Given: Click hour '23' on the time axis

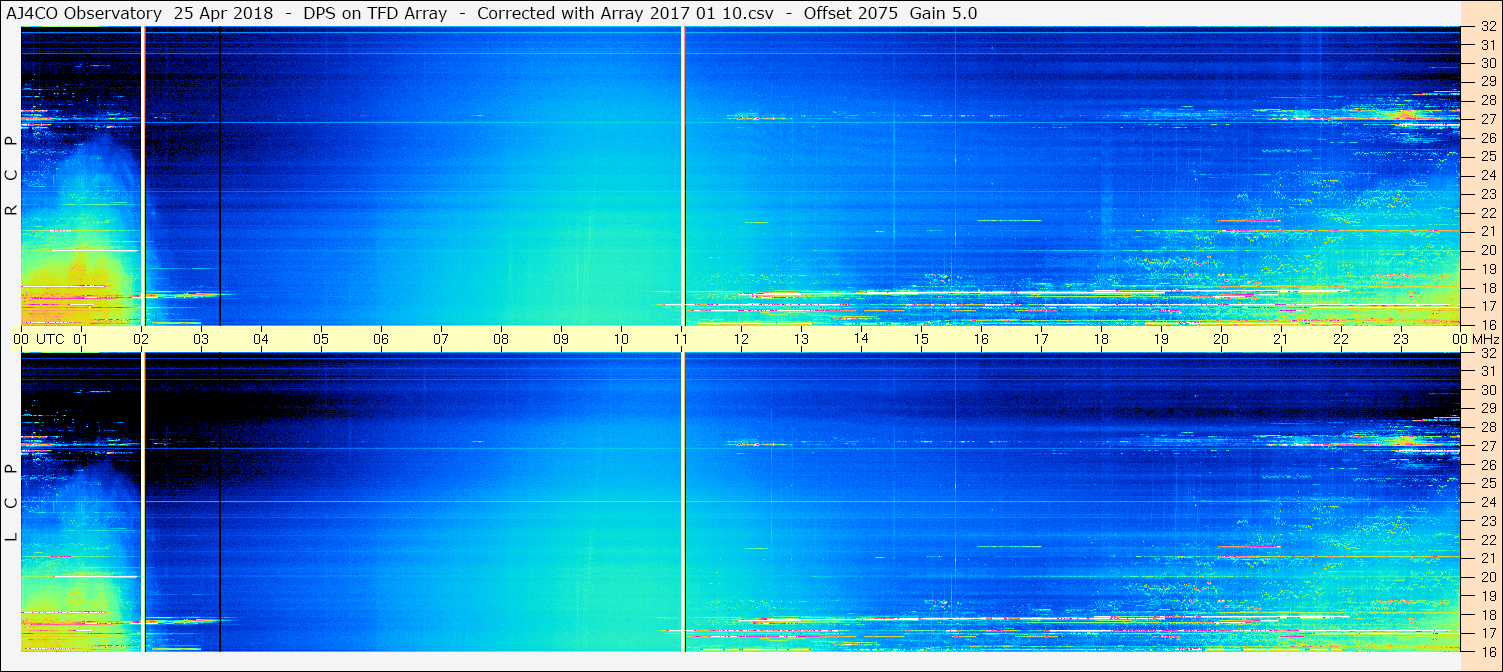Looking at the screenshot, I should tap(1401, 339).
